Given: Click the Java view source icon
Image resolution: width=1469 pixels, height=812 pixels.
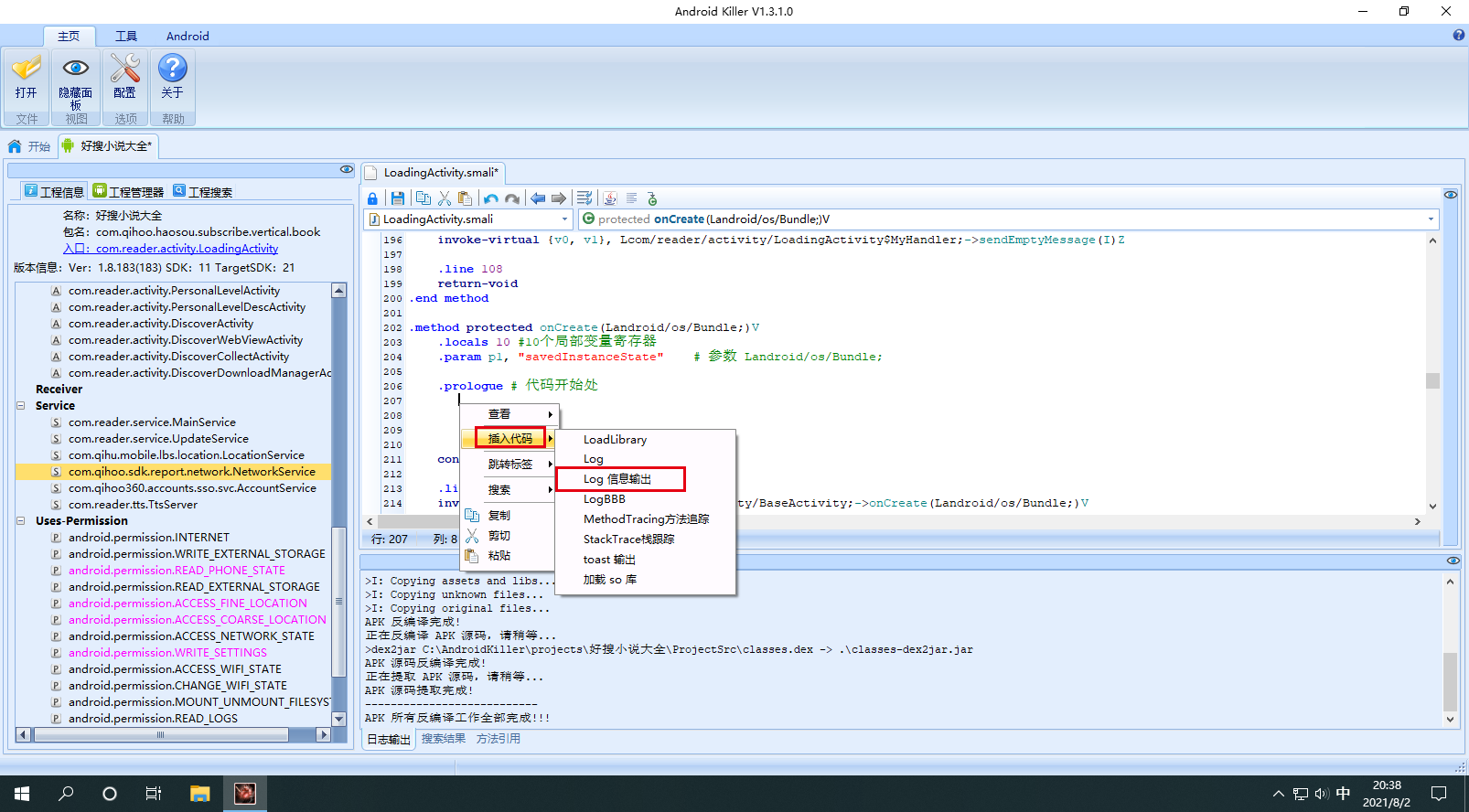Looking at the screenshot, I should tap(610, 198).
